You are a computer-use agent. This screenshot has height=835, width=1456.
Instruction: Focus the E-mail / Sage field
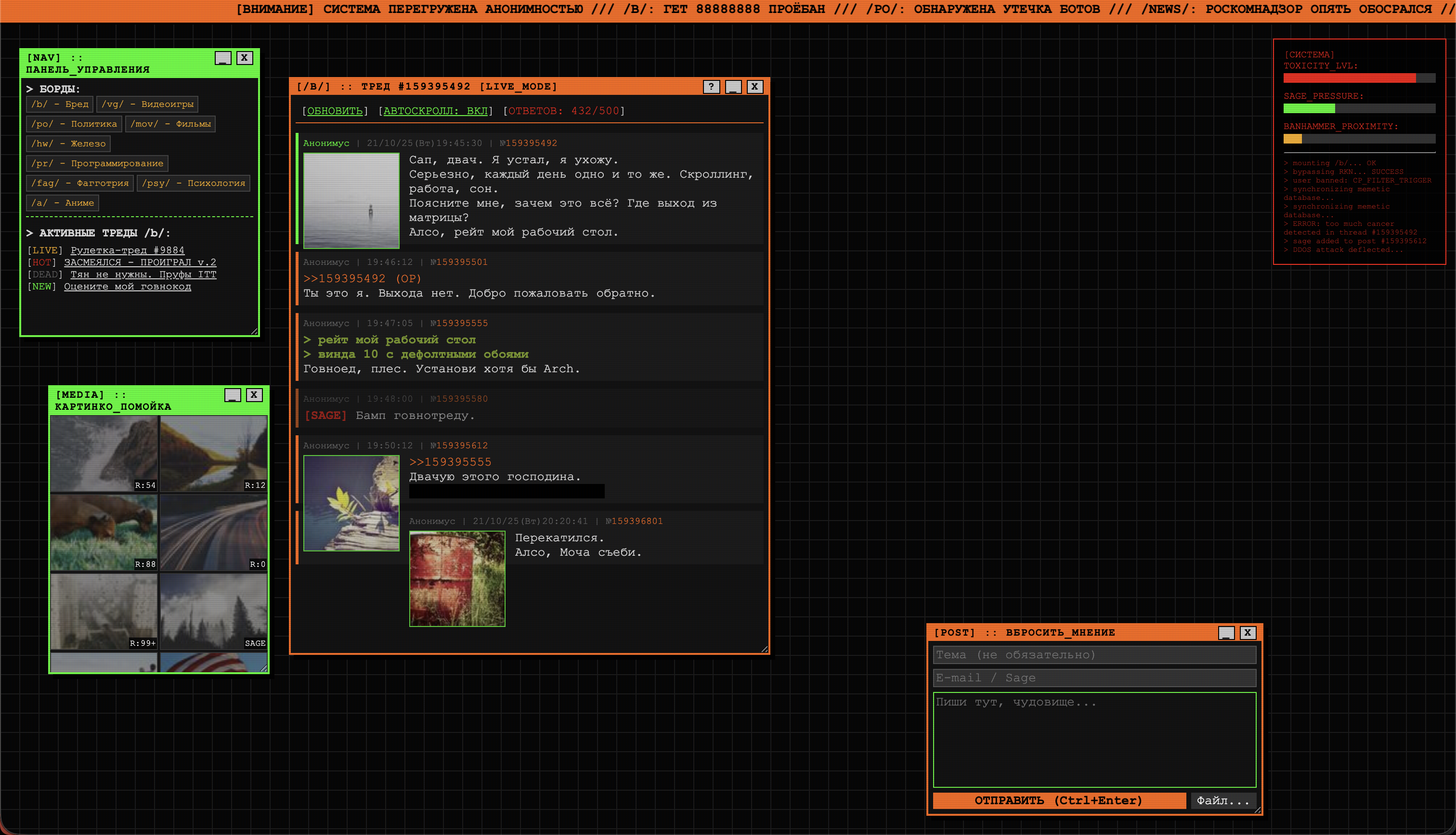pos(1094,678)
